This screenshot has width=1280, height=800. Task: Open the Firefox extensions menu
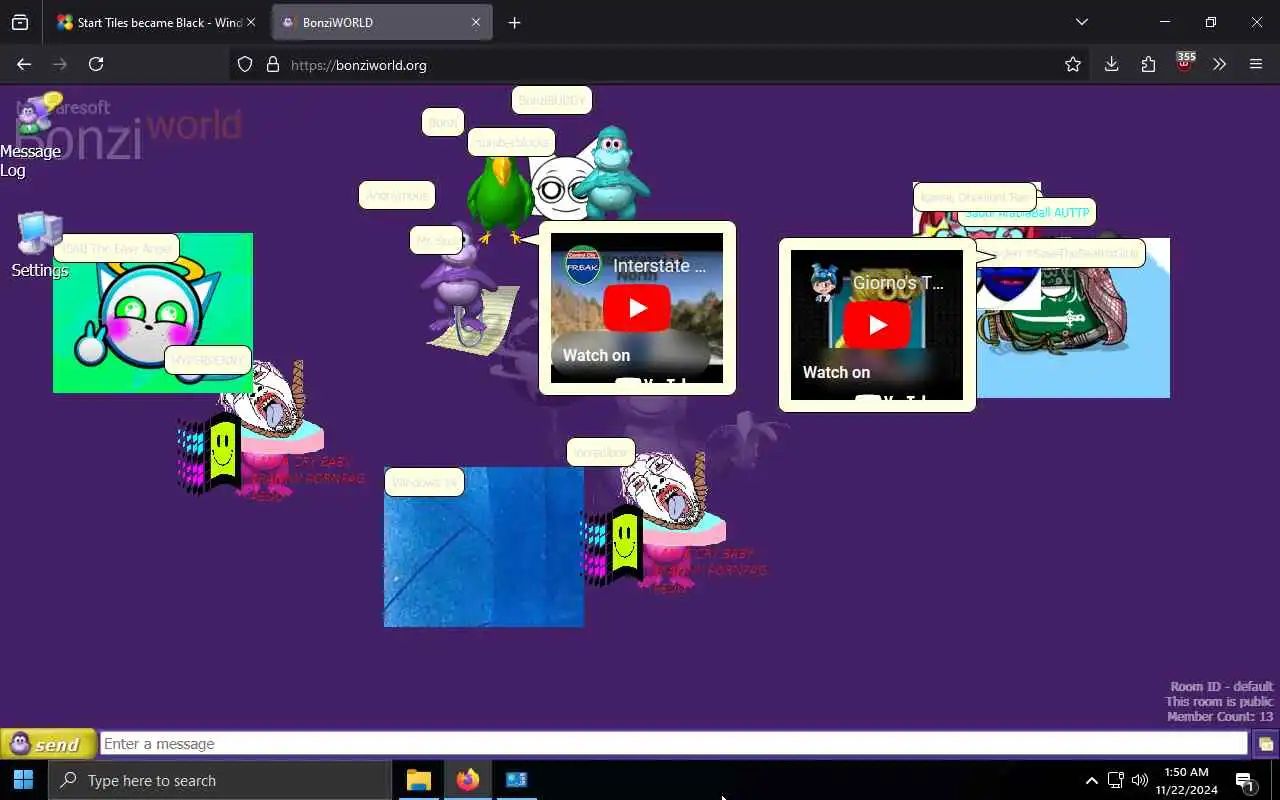pos(1148,64)
